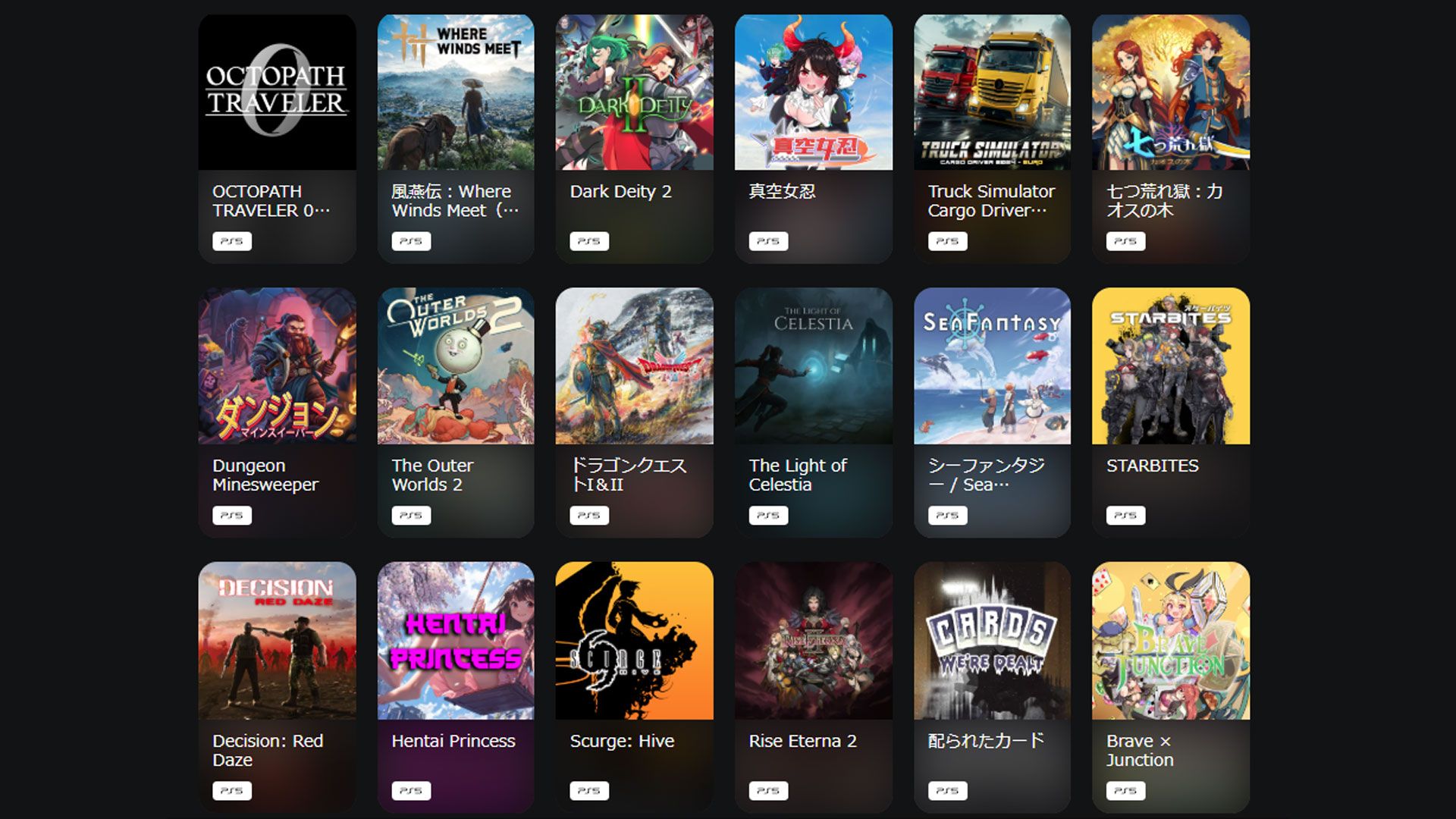Open the SeaFantasy game thumbnail
The height and width of the screenshot is (819, 1456).
point(992,366)
